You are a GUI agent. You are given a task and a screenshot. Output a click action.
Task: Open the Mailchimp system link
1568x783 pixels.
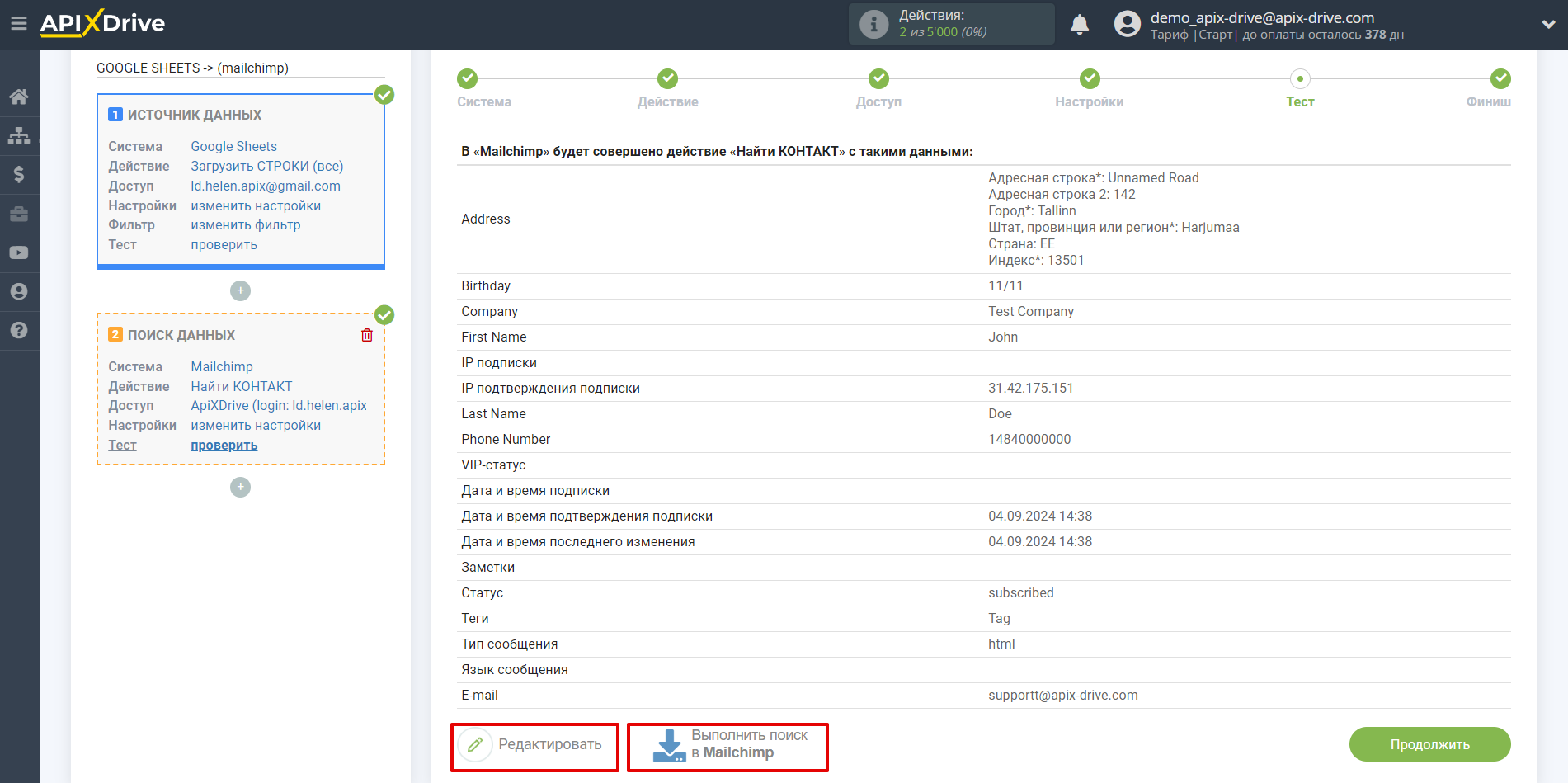pos(222,366)
